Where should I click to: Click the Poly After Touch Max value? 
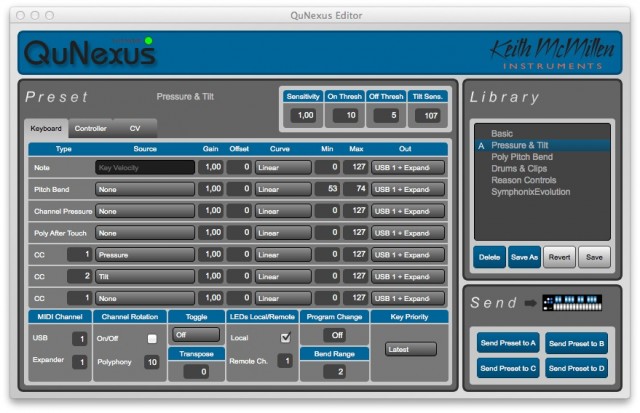356,233
